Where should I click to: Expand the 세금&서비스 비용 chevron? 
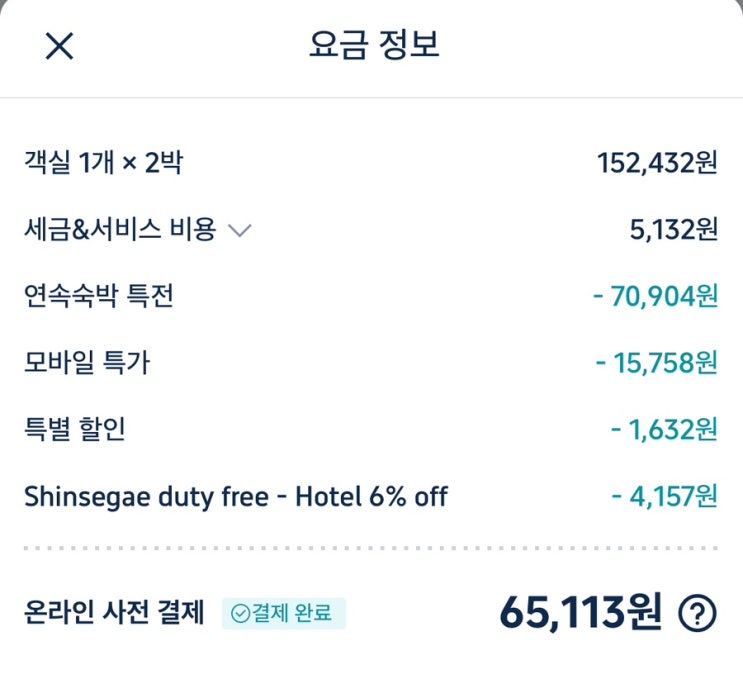click(x=239, y=231)
